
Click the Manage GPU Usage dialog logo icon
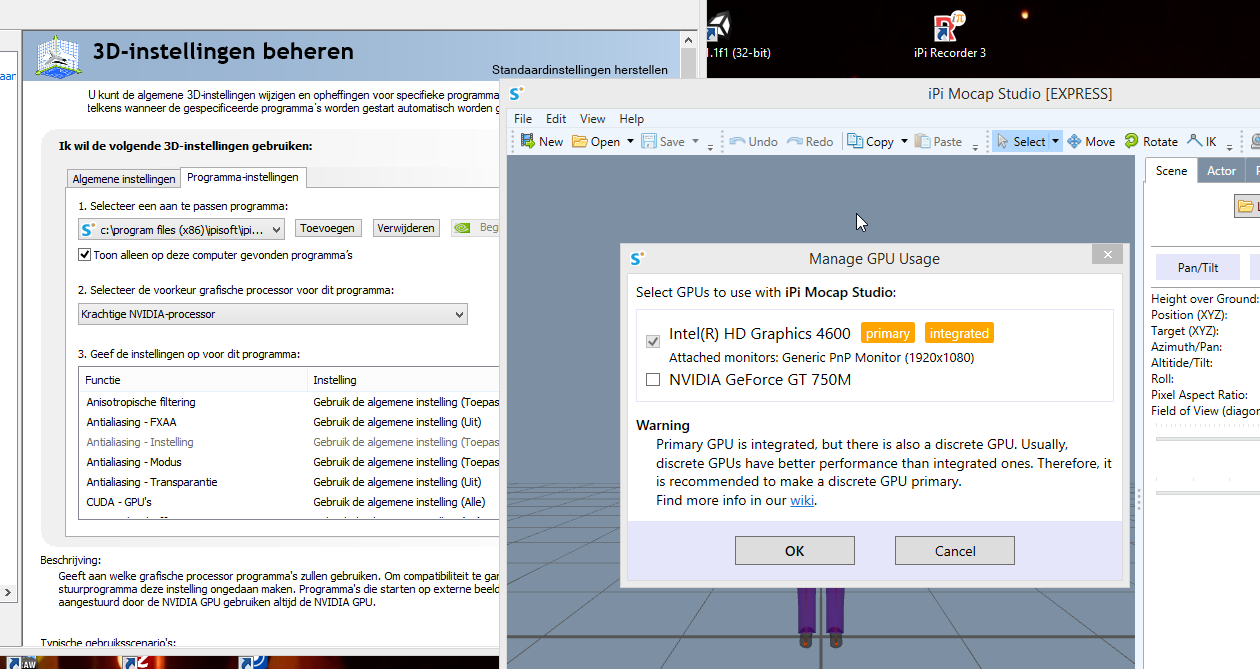pyautogui.click(x=638, y=258)
